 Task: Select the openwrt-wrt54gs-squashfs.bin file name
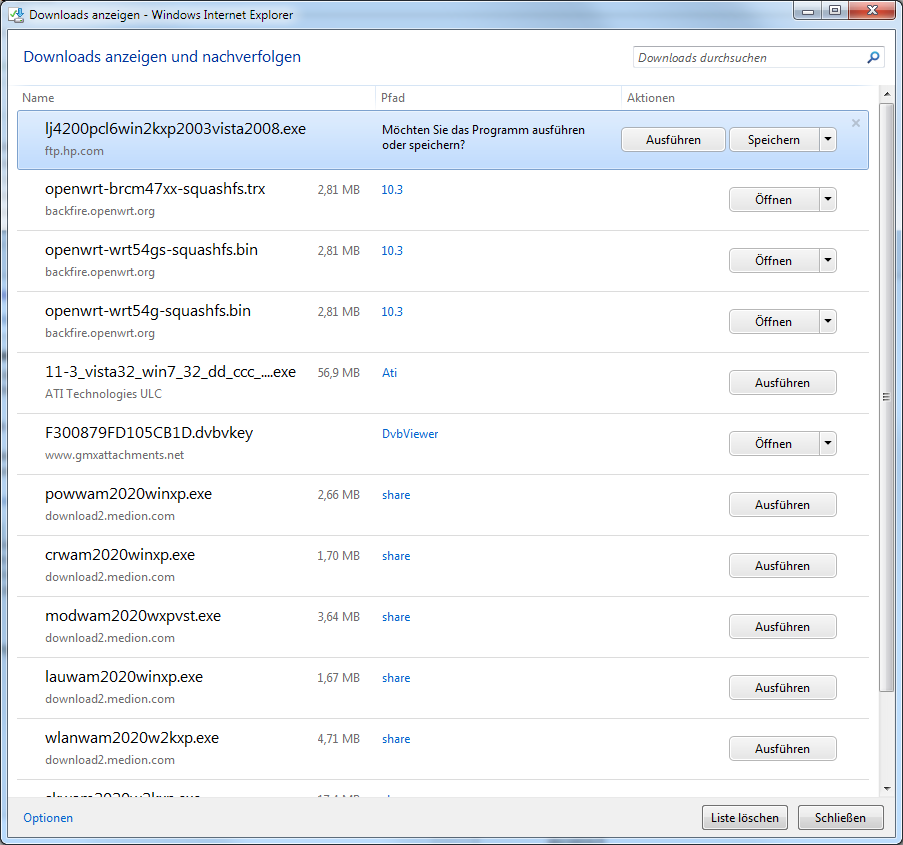(151, 250)
